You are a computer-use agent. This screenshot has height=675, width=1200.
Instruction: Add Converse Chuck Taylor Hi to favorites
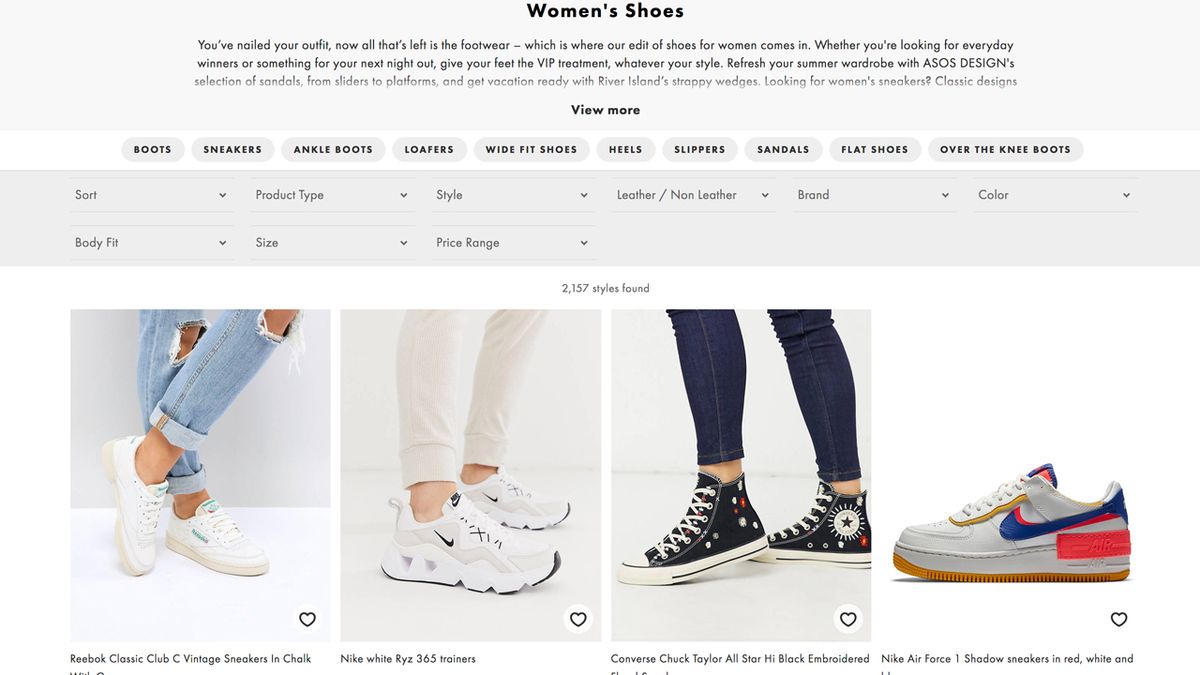pos(847,619)
